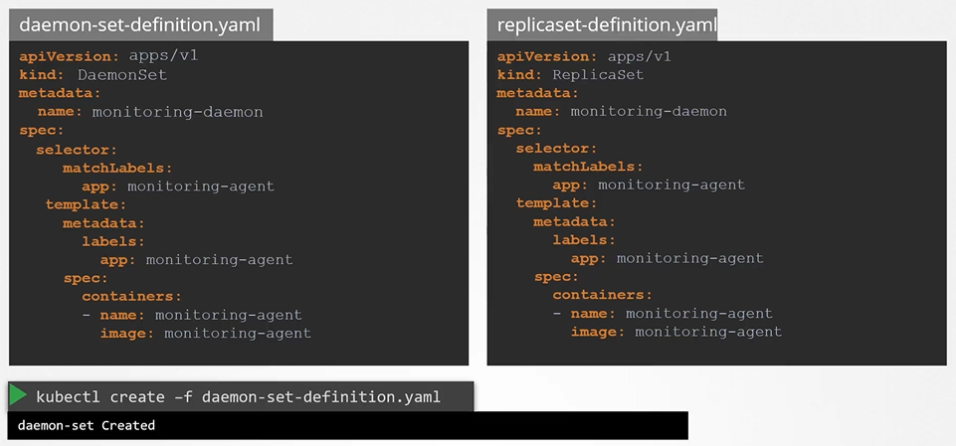Click the matchLabels key in ReplicaSet file
This screenshot has height=446, width=956.
coord(588,167)
